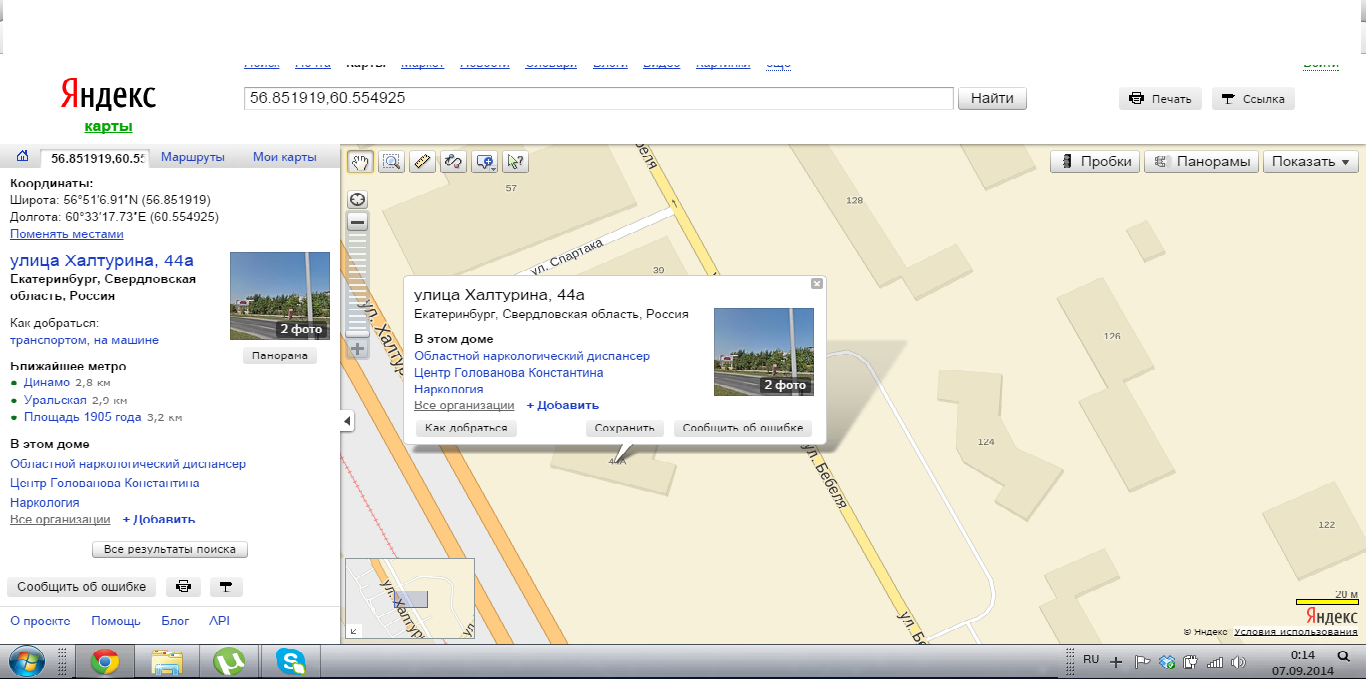Click транспортом route link
Viewport: 1366px width, 679px height.
pyautogui.click(x=49, y=340)
